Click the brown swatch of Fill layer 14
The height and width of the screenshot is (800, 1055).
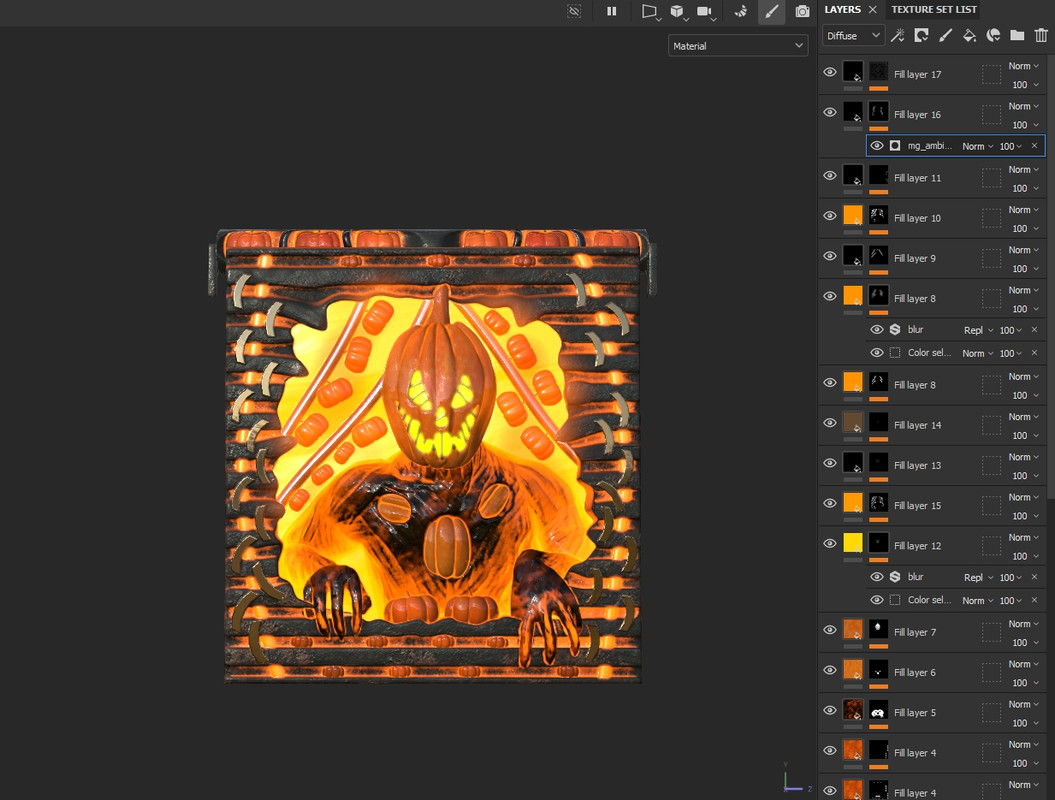(853, 423)
